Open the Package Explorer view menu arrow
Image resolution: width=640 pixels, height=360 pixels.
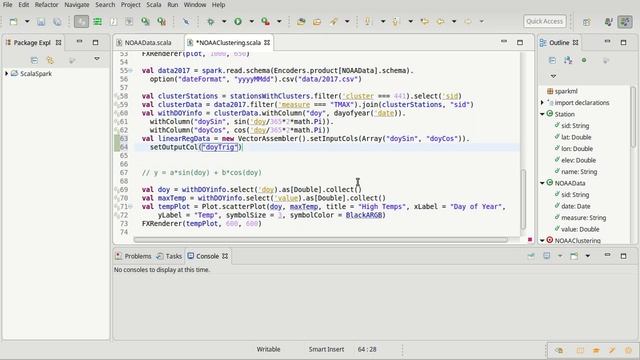pos(97,59)
